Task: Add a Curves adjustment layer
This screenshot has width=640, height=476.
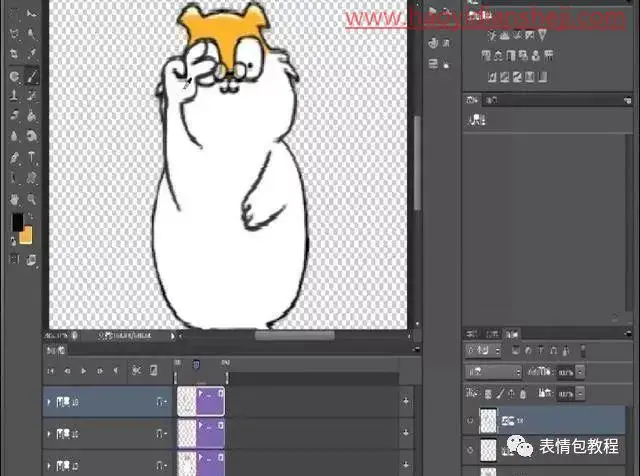Action: 518,36
